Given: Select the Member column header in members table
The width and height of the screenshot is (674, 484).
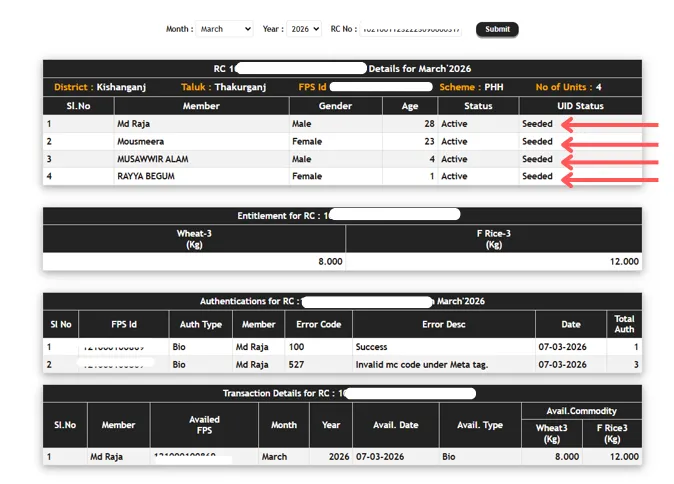Looking at the screenshot, I should 200,106.
